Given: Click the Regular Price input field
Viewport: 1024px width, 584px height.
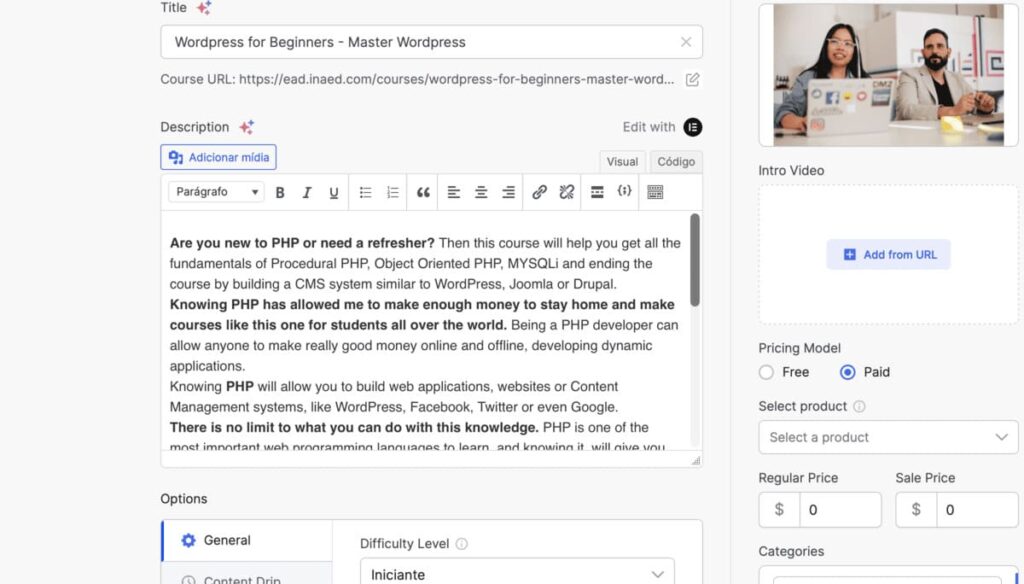Looking at the screenshot, I should pyautogui.click(x=839, y=510).
